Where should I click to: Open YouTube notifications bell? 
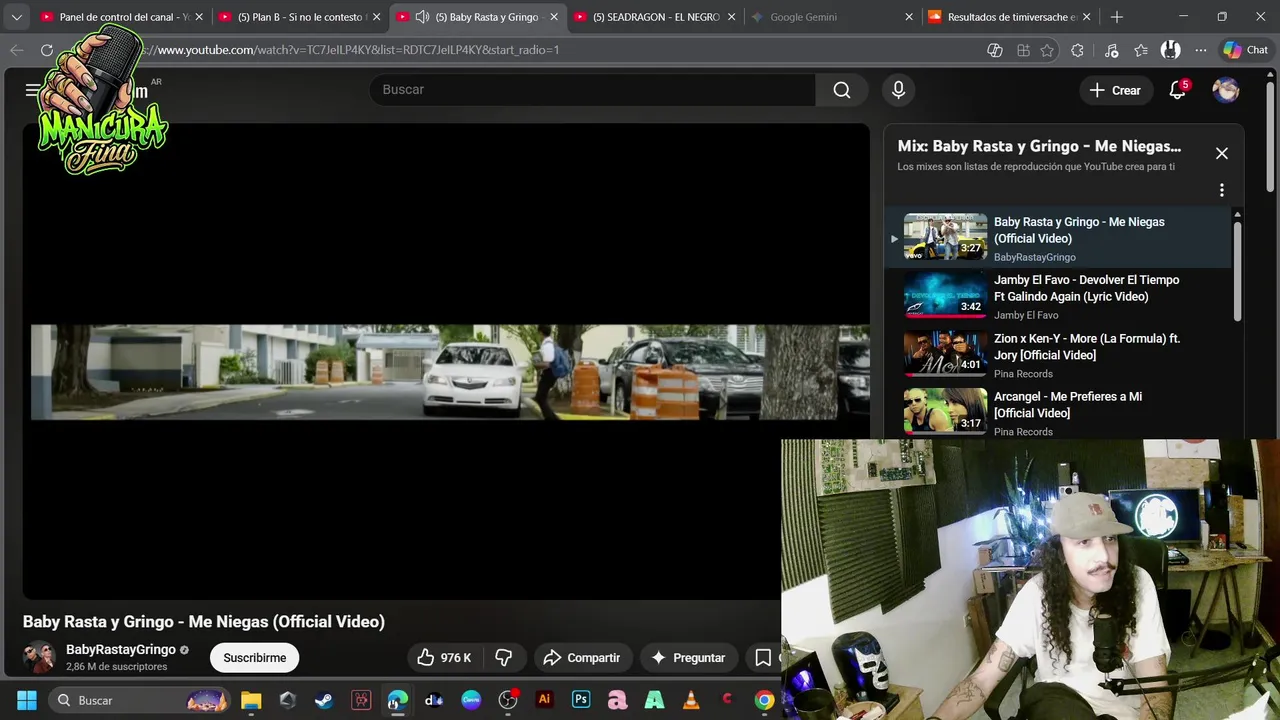coord(1178,90)
